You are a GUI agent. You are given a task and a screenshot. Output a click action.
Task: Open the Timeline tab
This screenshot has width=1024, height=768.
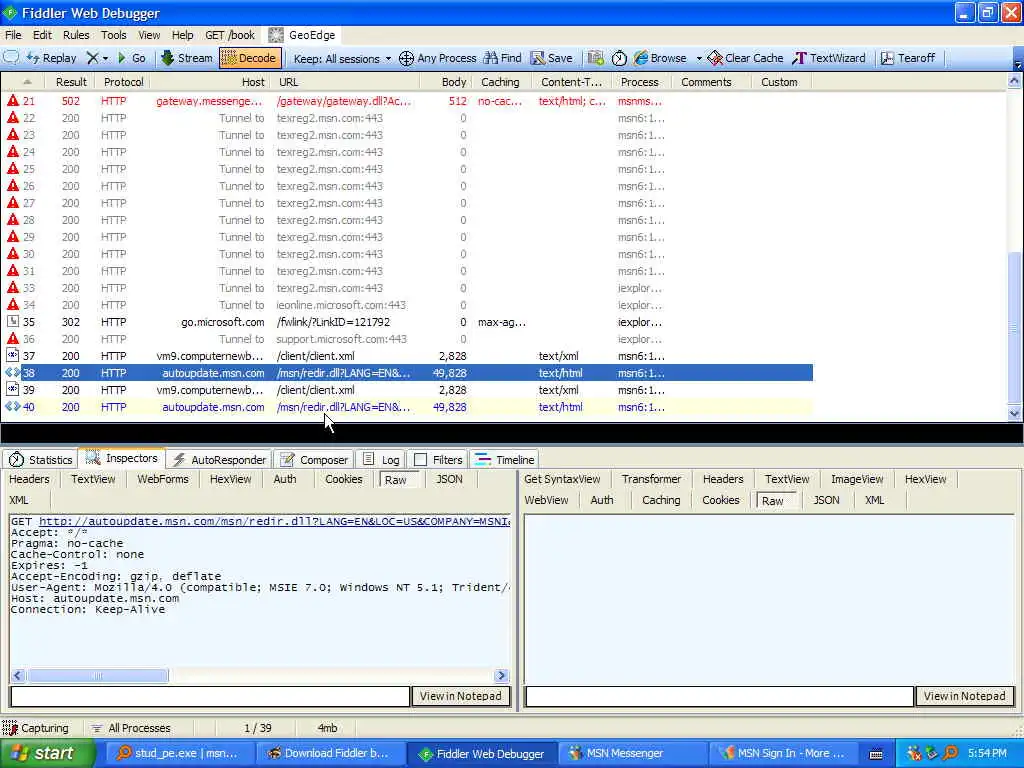click(x=504, y=460)
